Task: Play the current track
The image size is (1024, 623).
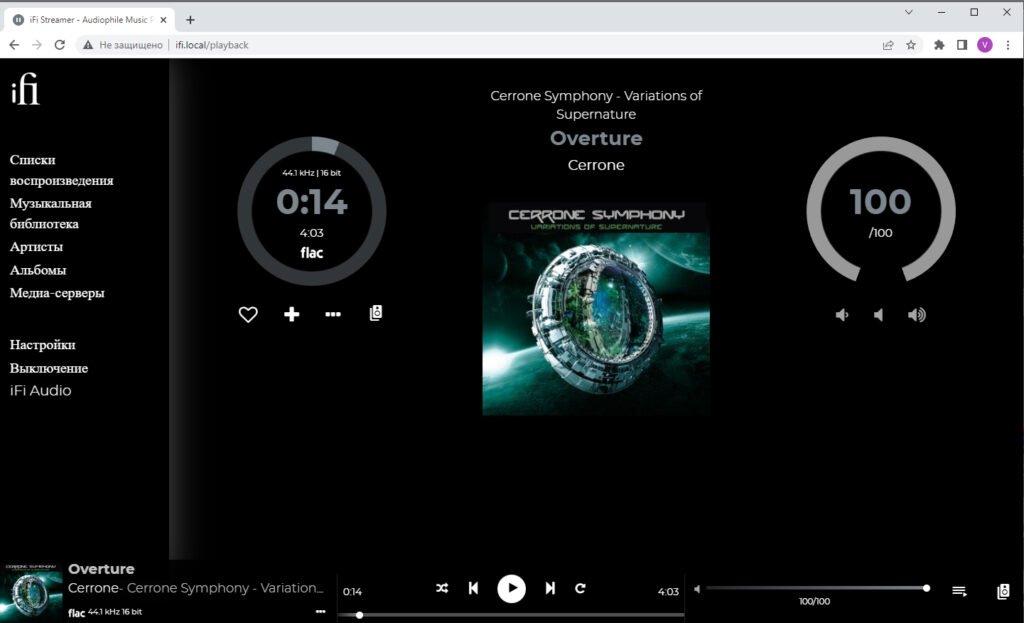Action: tap(511, 588)
